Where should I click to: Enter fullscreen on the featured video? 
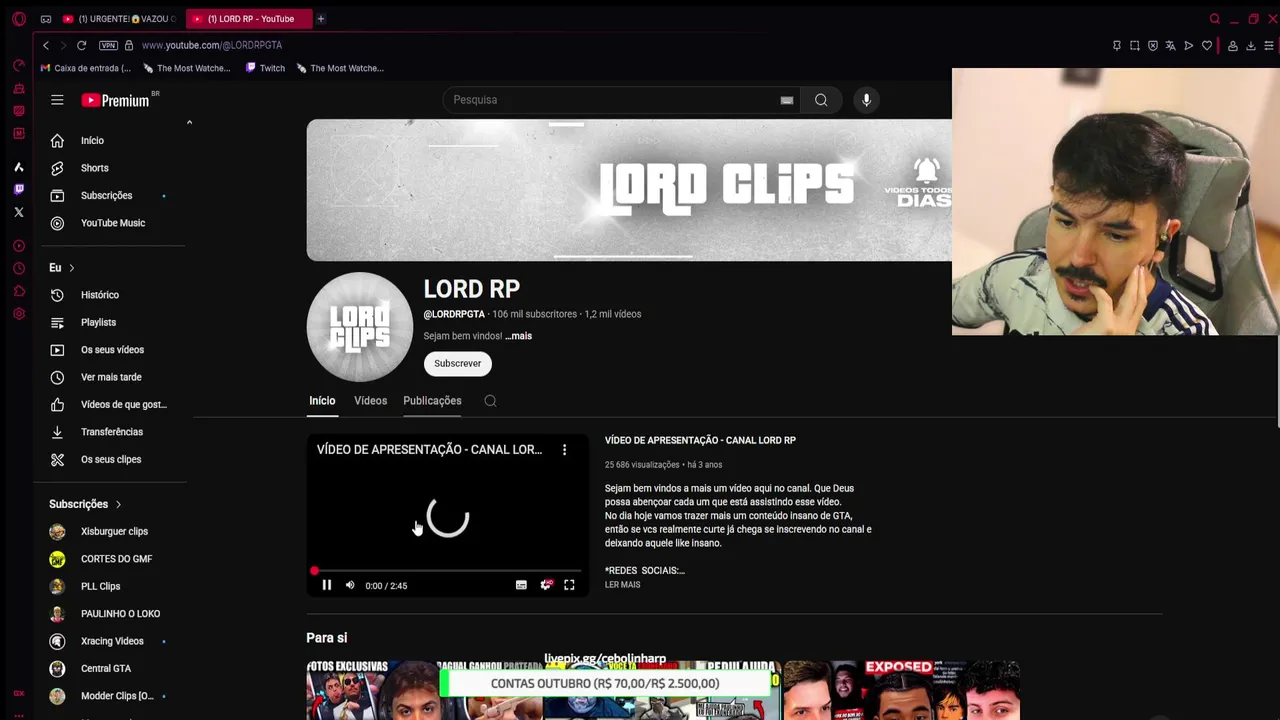pos(569,585)
